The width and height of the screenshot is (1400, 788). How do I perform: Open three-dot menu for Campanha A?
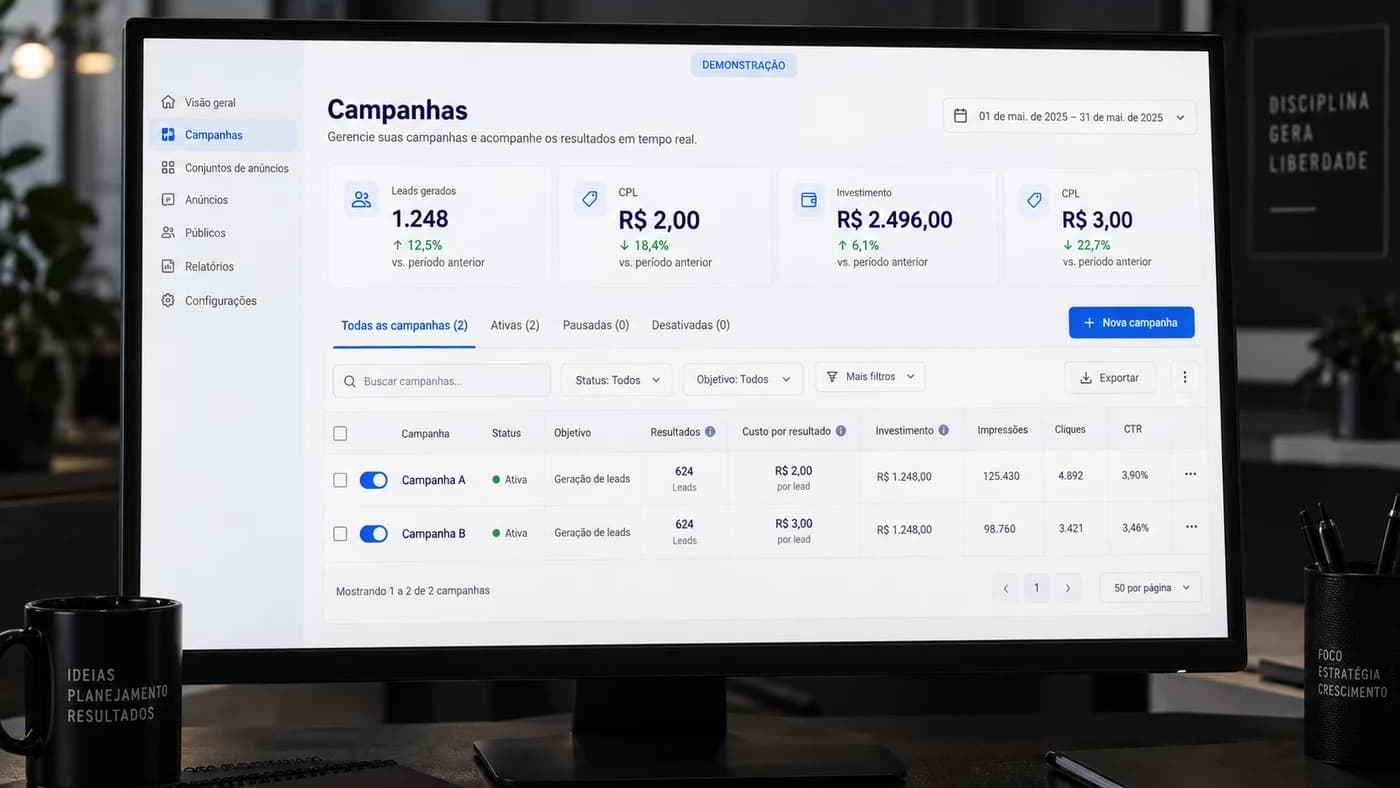(x=1190, y=474)
